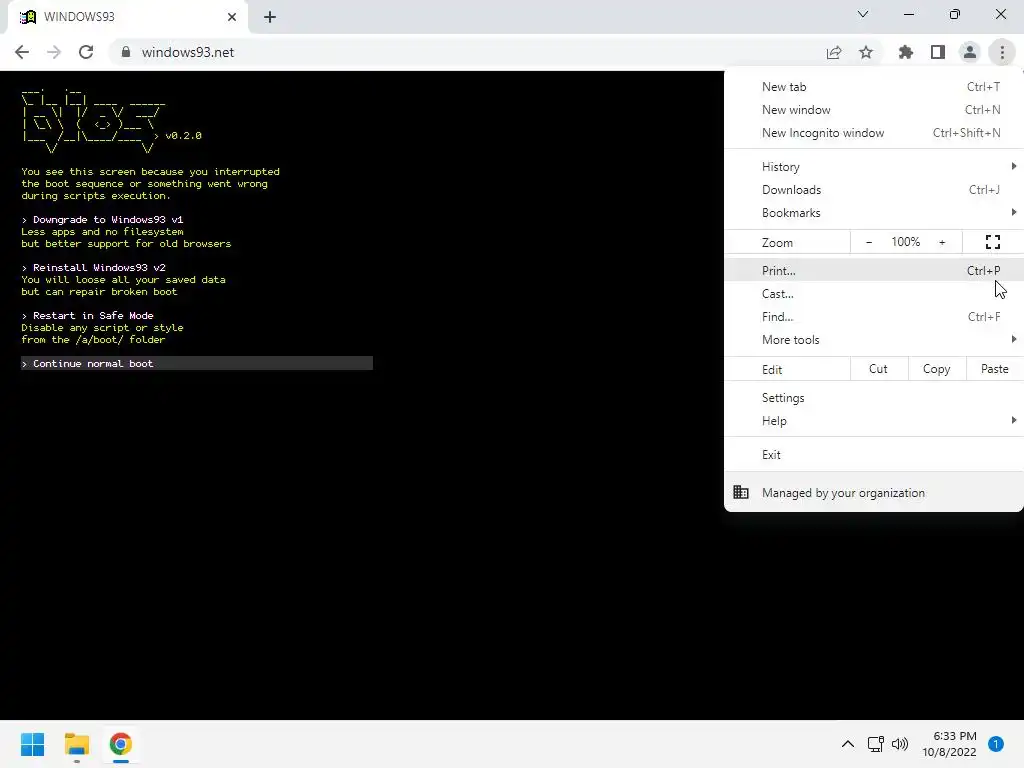
Task: Open a new tab with the plus button
Action: point(270,17)
